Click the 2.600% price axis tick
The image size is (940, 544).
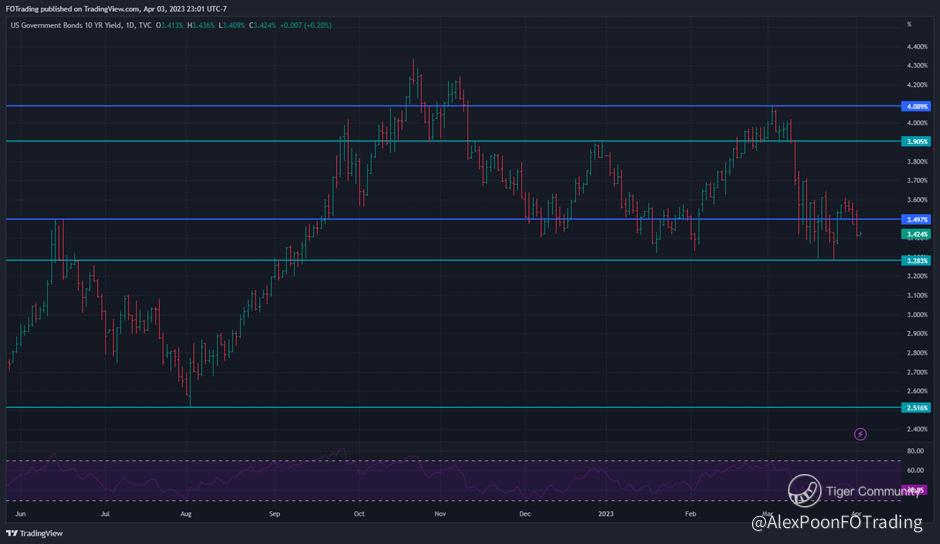click(917, 391)
